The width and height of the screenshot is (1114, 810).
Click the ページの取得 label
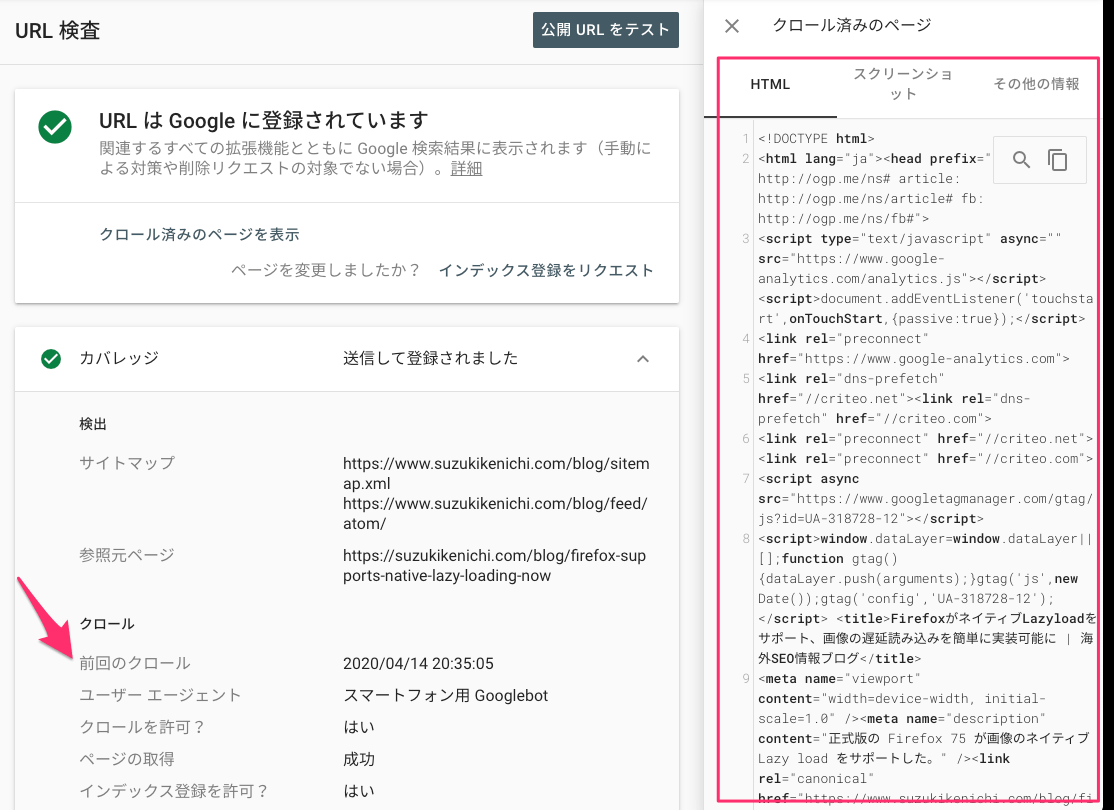(126, 759)
